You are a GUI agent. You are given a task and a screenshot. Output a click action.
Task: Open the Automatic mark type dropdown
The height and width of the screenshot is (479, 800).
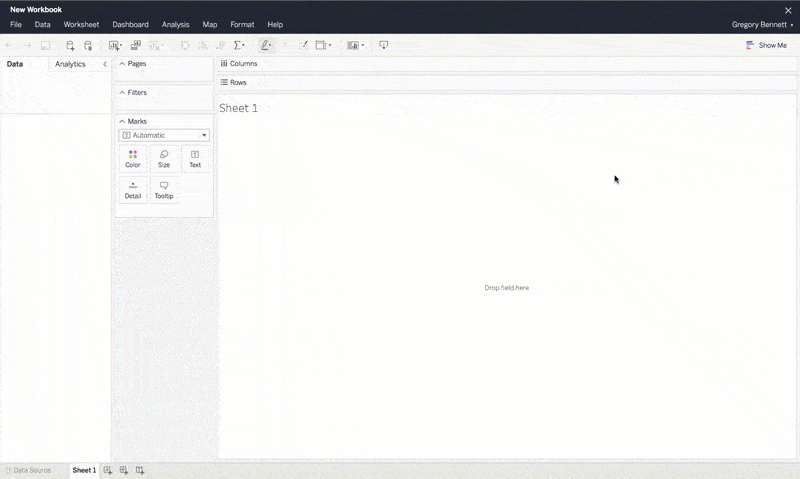tap(164, 135)
